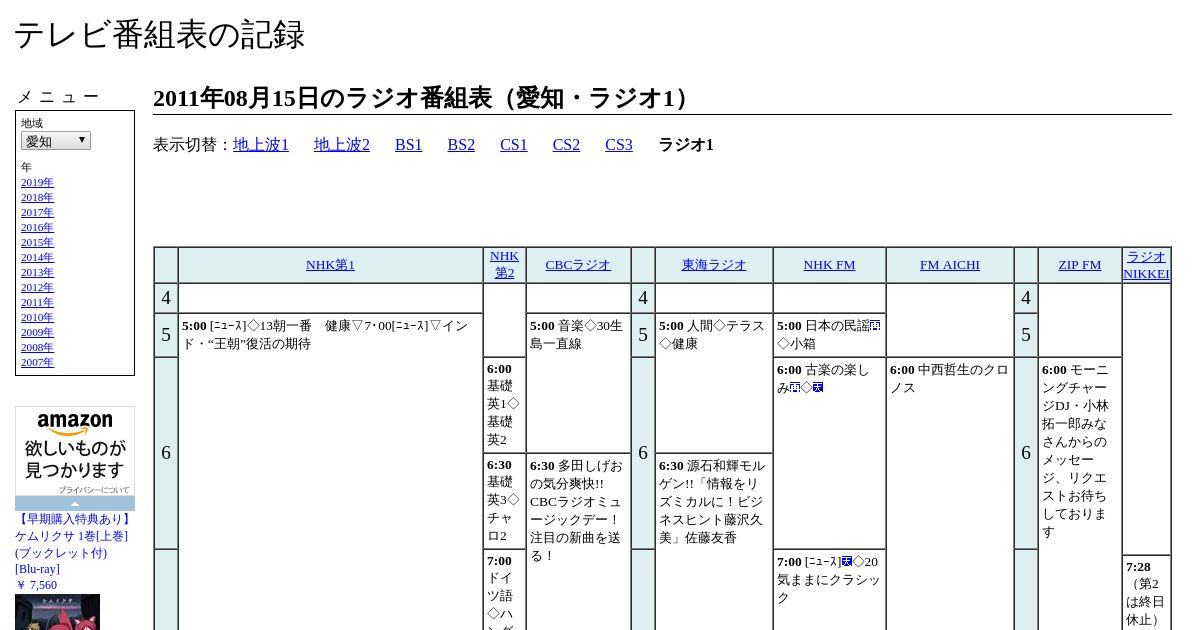This screenshot has width=1200, height=630.
Task: Select the 6:00 基礎英1 NHK第2 program
Action: coord(505,404)
